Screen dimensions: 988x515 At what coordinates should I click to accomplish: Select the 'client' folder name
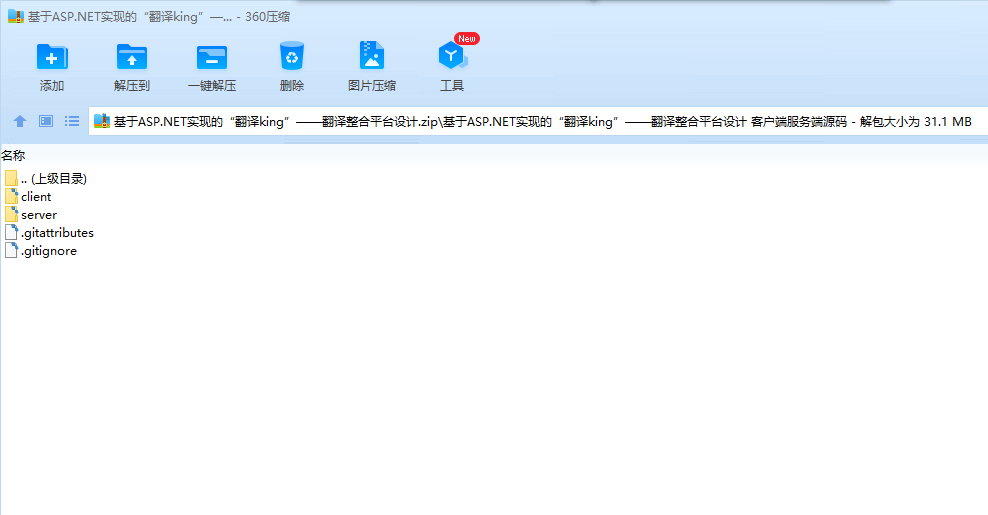pyautogui.click(x=36, y=197)
